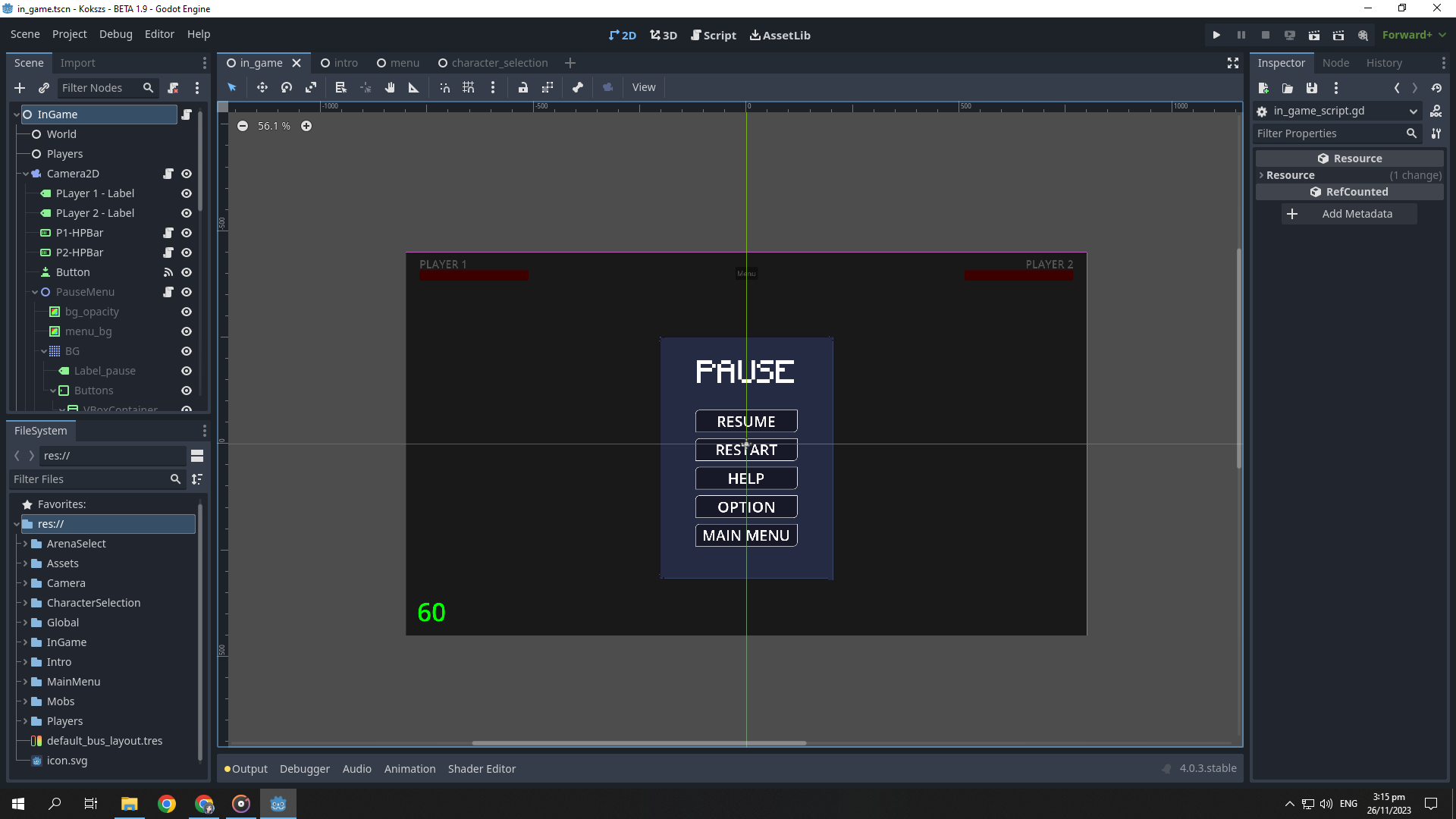This screenshot has height=819, width=1456.
Task: Zoom out the canvas with minus icon
Action: coord(243,126)
